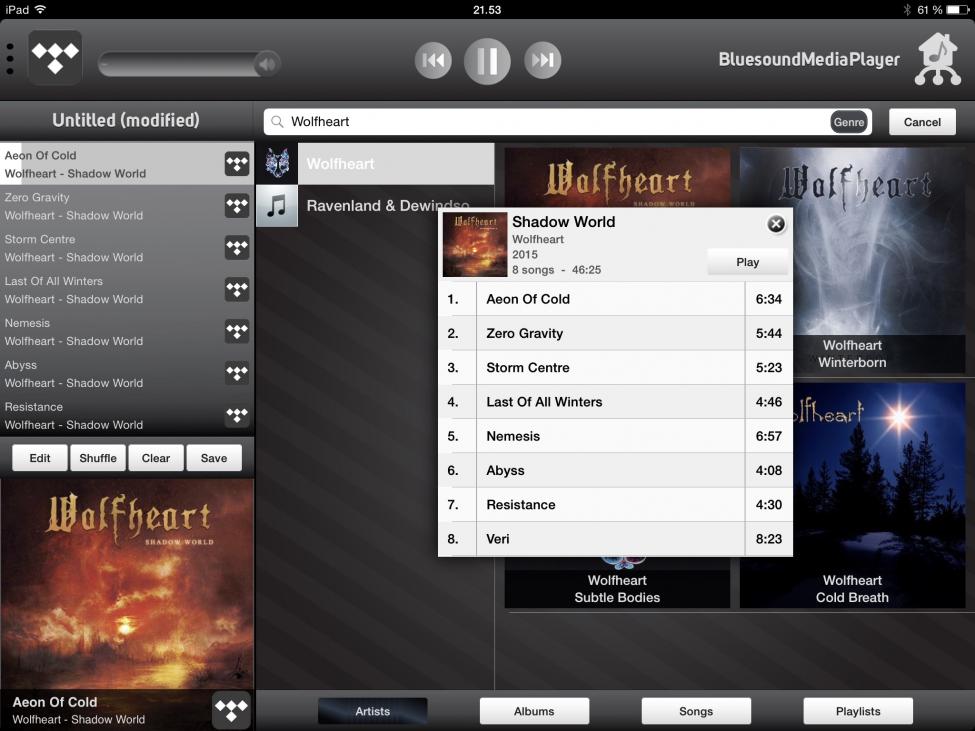Viewport: 975px width, 731px height.
Task: Select track 7 Resistance in popup
Action: [x=615, y=505]
